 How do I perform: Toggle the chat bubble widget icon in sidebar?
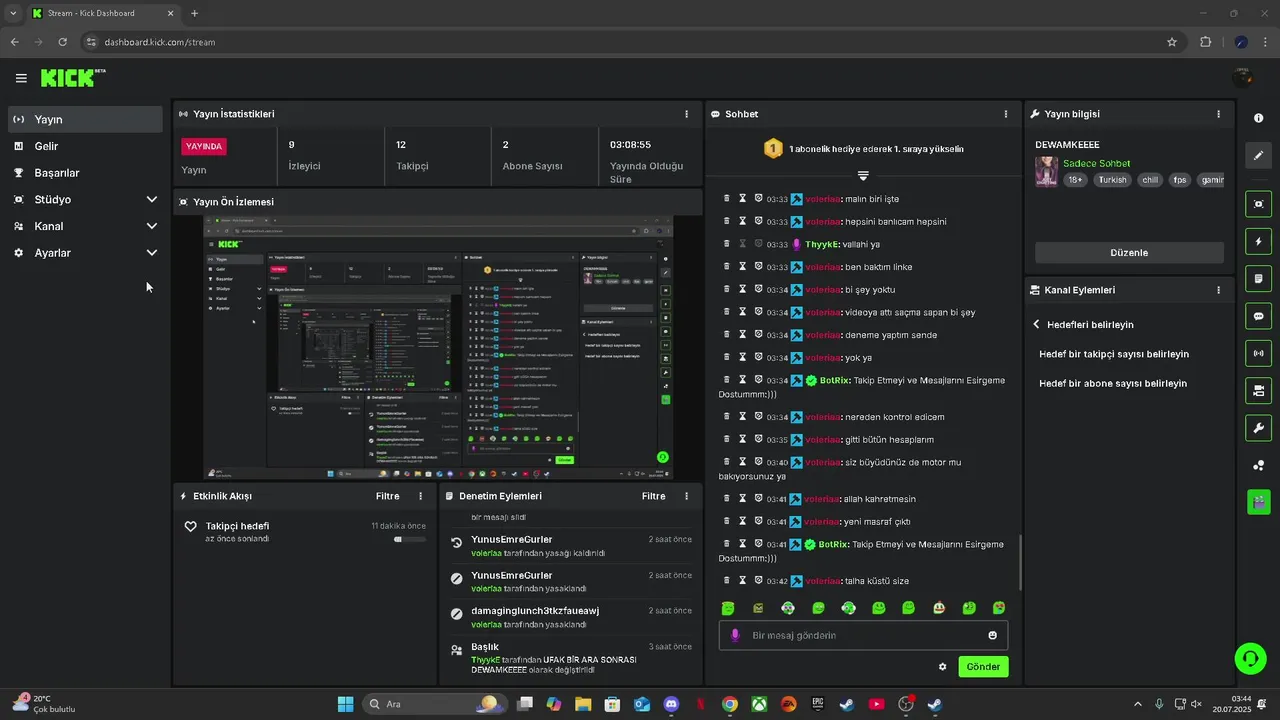click(x=1258, y=316)
